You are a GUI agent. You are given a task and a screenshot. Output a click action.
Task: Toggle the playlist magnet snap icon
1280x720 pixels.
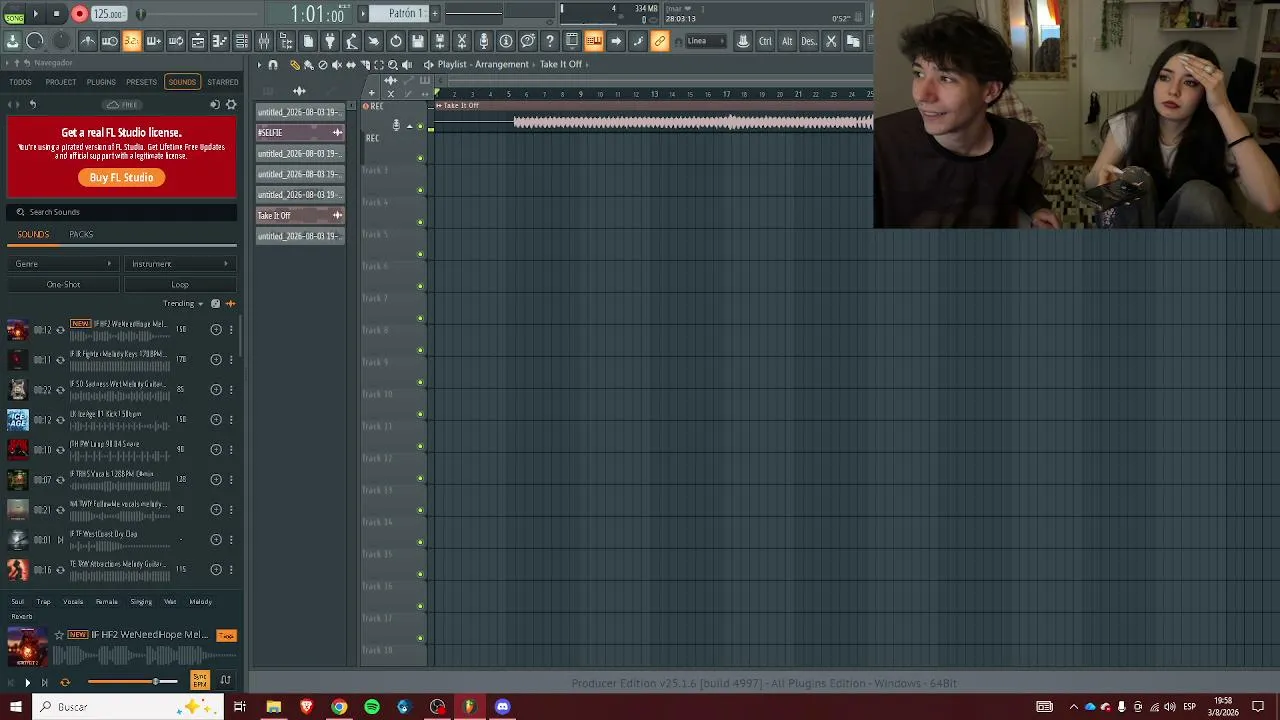tap(273, 65)
